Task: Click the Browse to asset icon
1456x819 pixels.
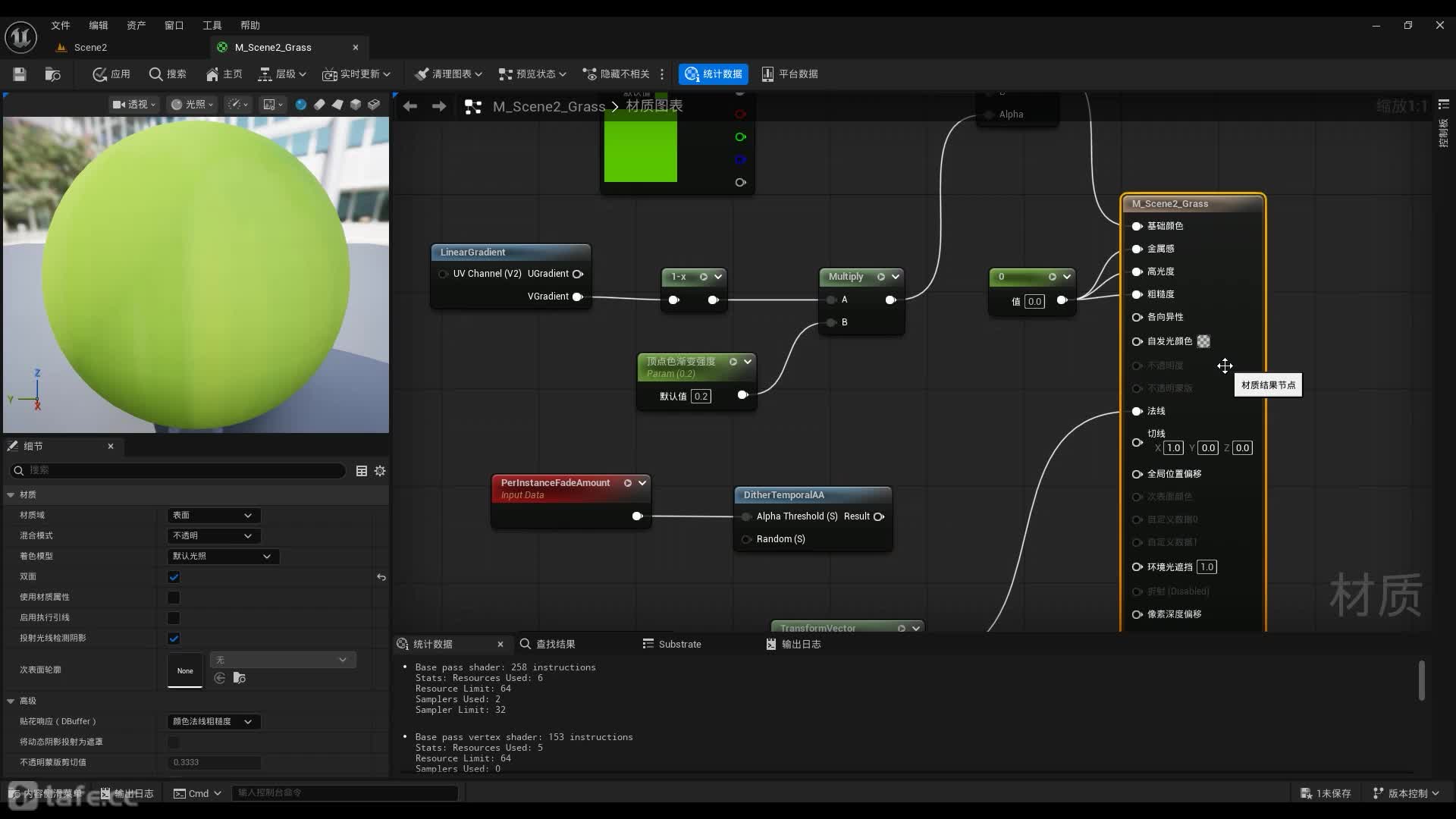Action: (x=52, y=74)
